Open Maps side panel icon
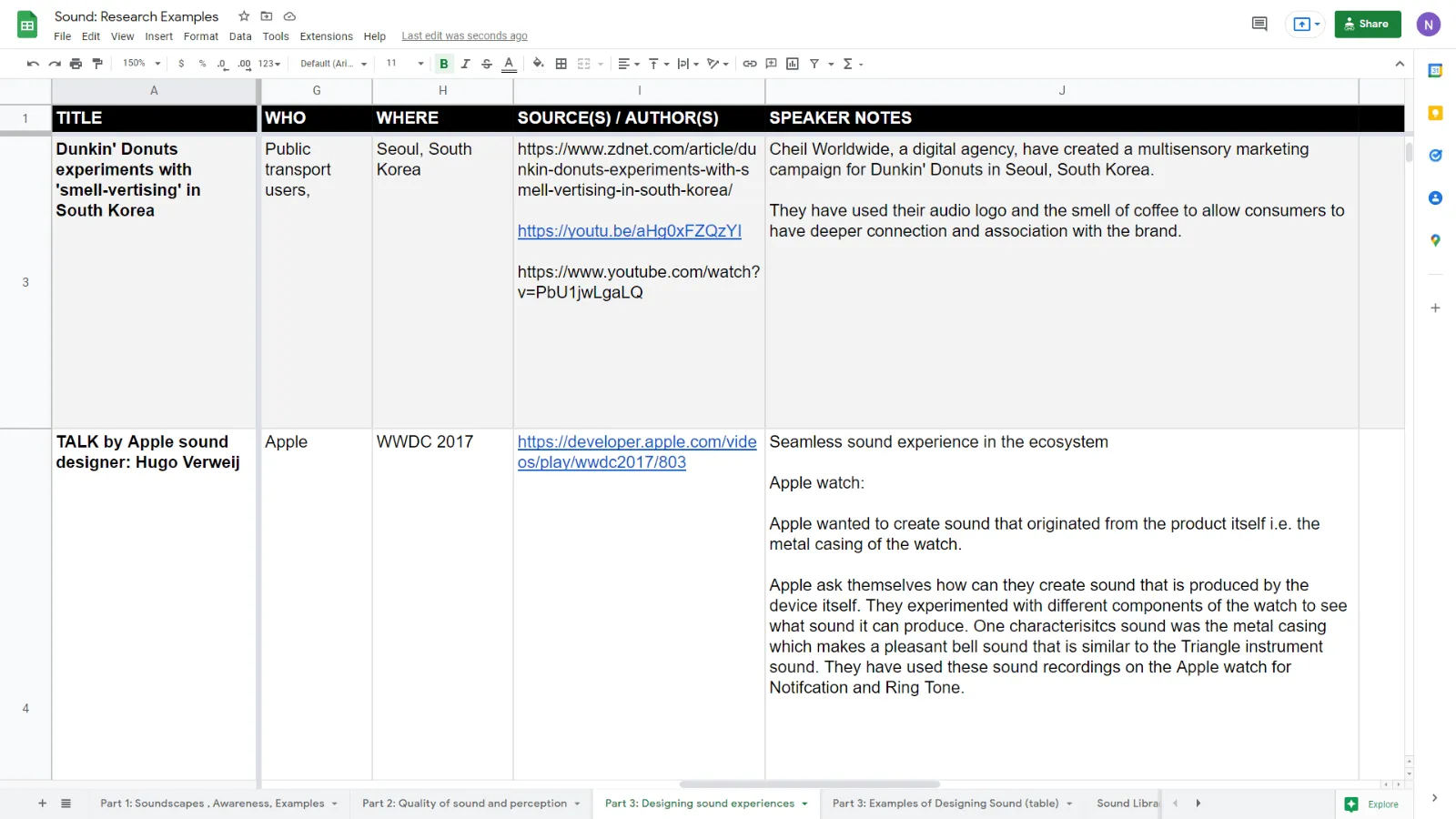The image size is (1456, 819). click(x=1435, y=240)
